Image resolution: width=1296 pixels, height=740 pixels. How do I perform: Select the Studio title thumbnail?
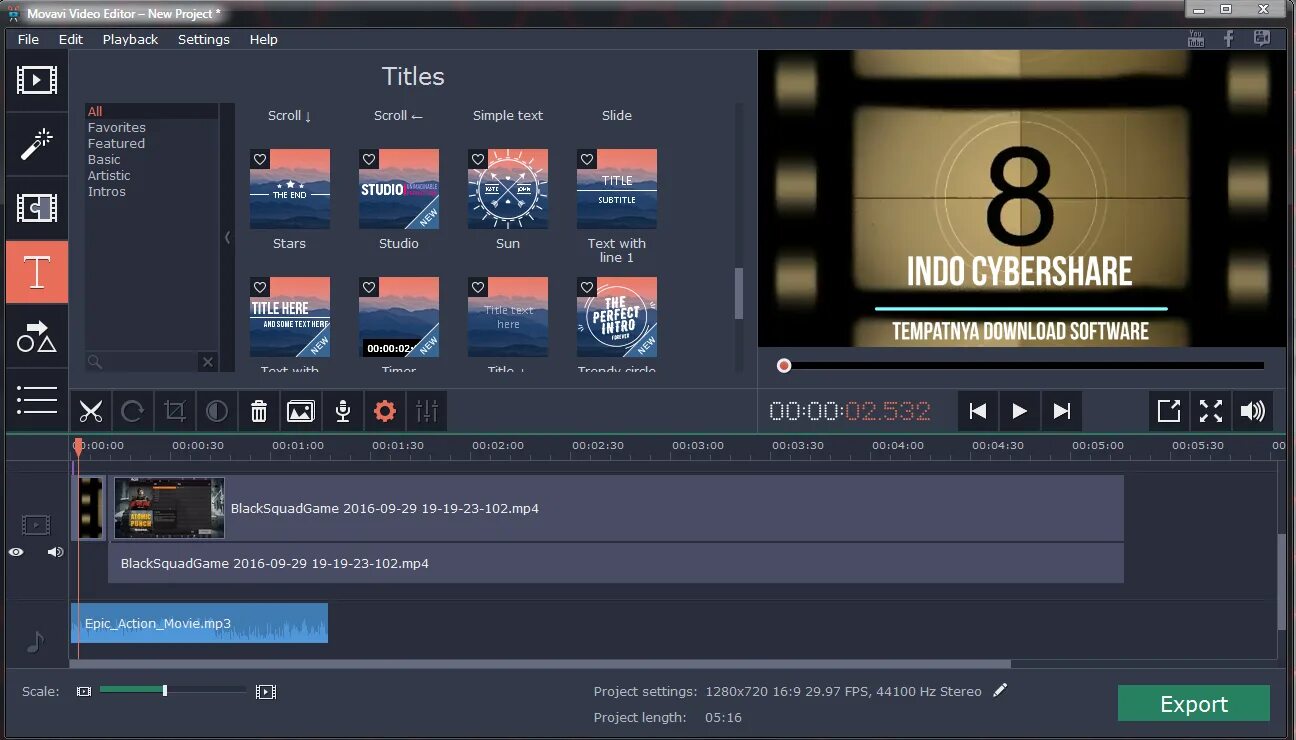[x=399, y=189]
